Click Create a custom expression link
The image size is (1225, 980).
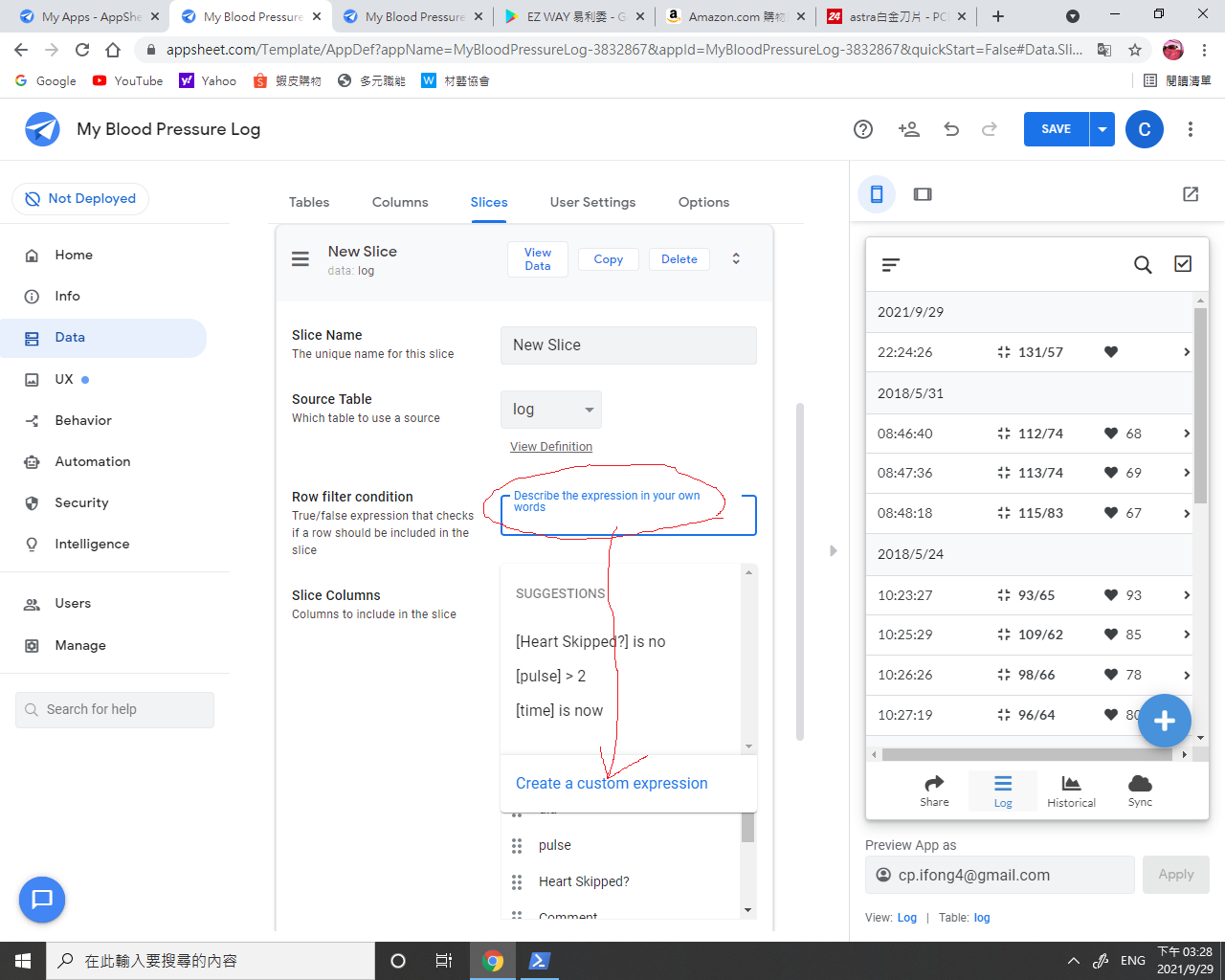(x=612, y=783)
